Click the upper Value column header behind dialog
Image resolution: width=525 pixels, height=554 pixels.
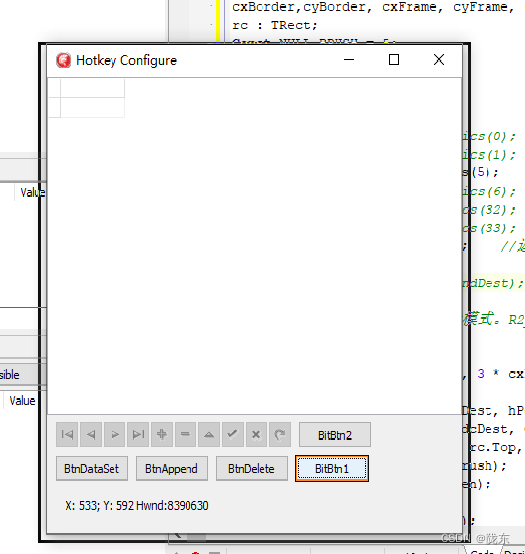(x=33, y=193)
